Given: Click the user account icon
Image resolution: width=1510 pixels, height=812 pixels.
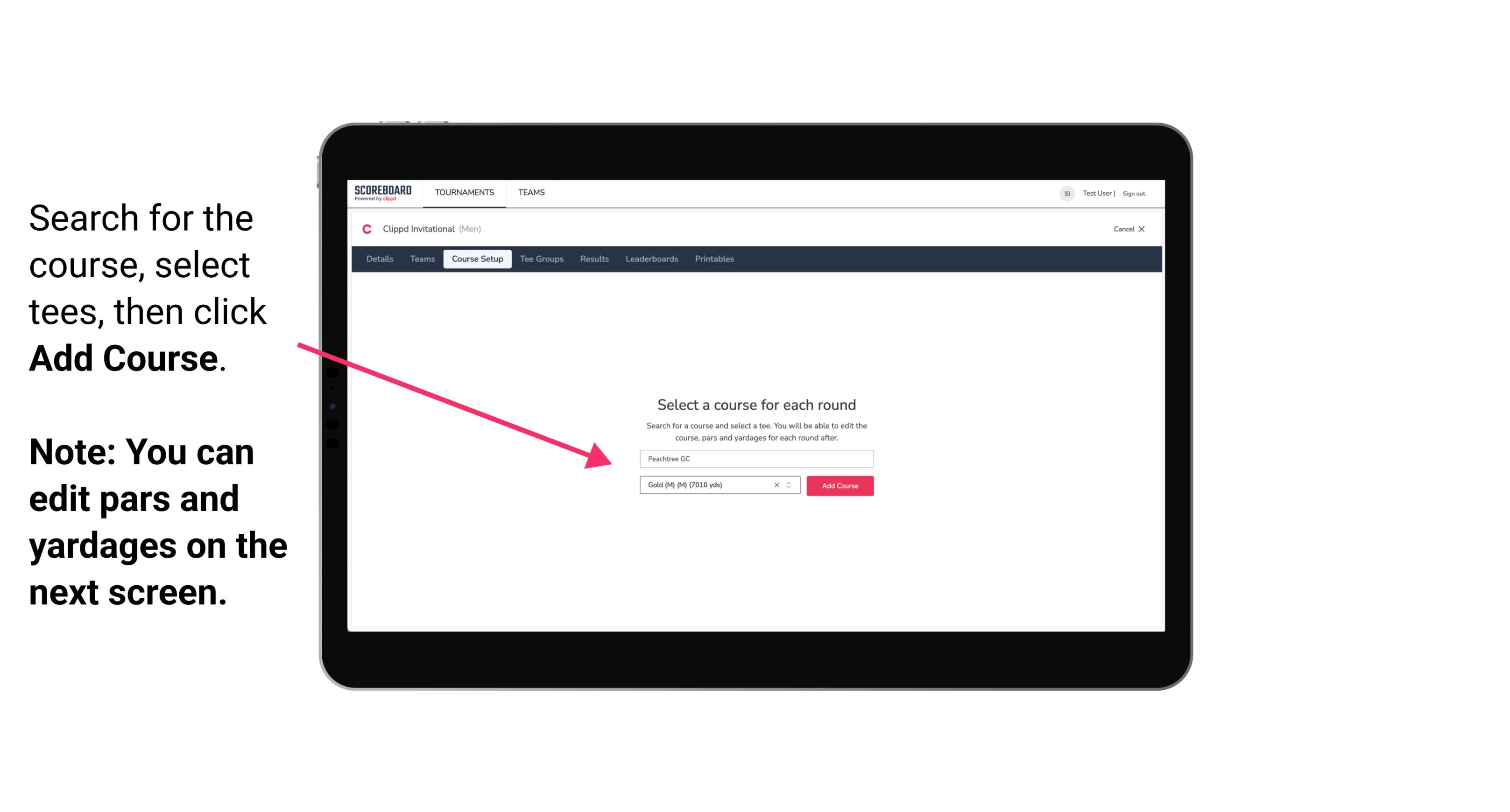Looking at the screenshot, I should (x=1066, y=193).
